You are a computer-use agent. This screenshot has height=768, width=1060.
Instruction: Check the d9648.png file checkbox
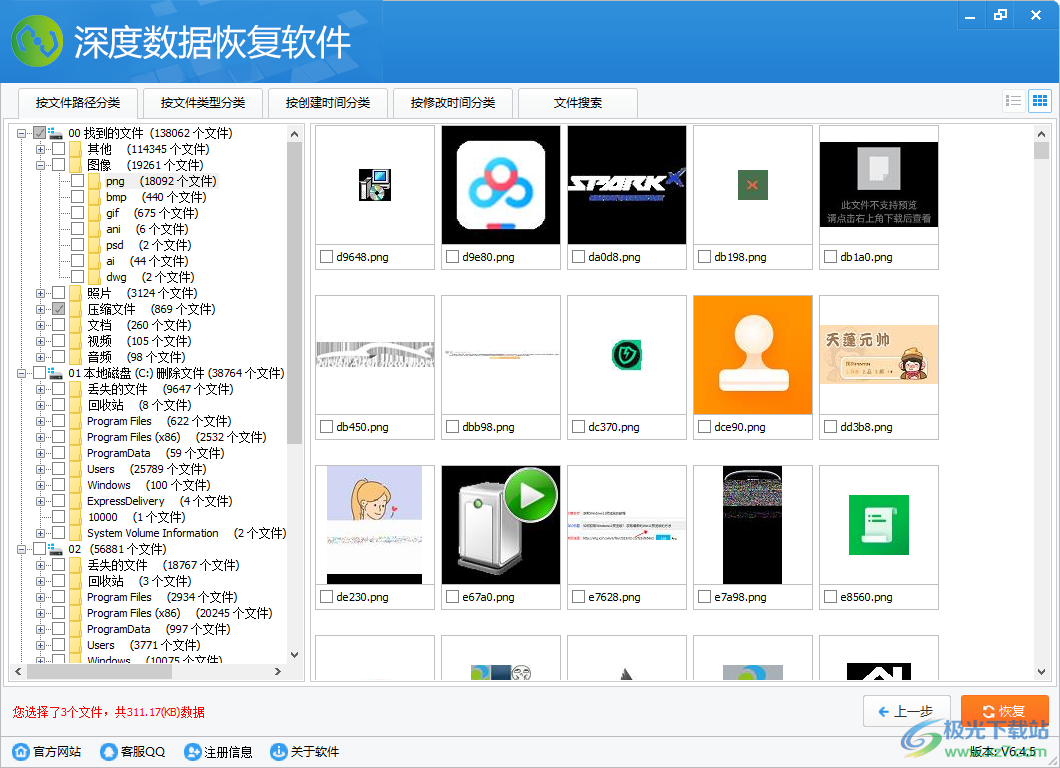(x=327, y=257)
